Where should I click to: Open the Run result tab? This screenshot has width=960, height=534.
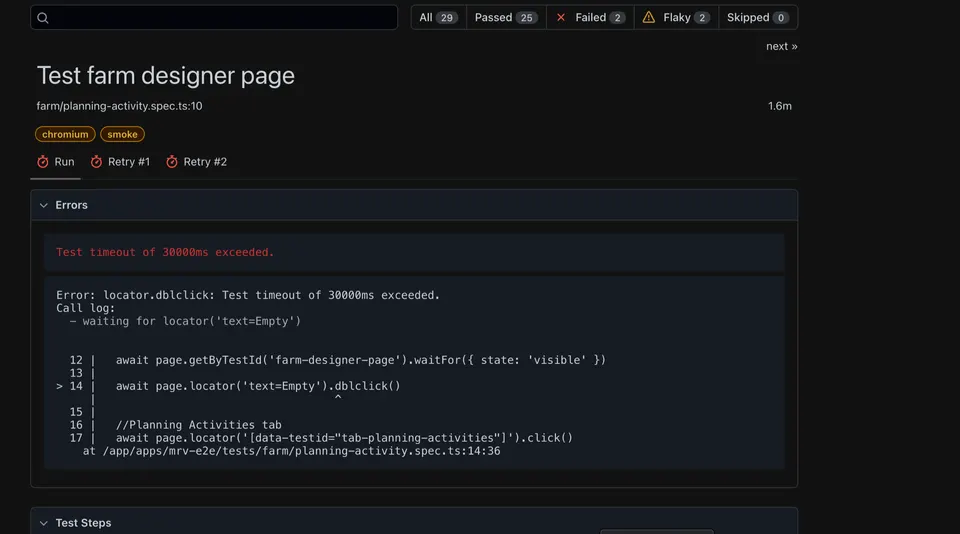tap(56, 162)
